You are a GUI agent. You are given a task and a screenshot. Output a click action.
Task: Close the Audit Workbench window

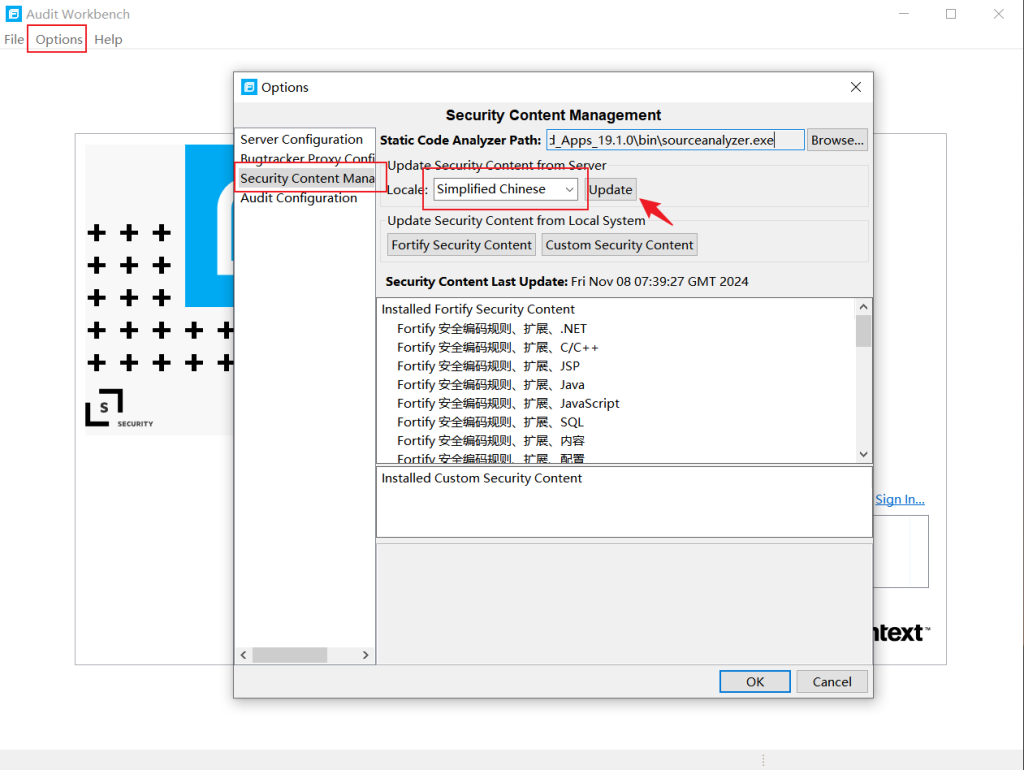click(999, 14)
